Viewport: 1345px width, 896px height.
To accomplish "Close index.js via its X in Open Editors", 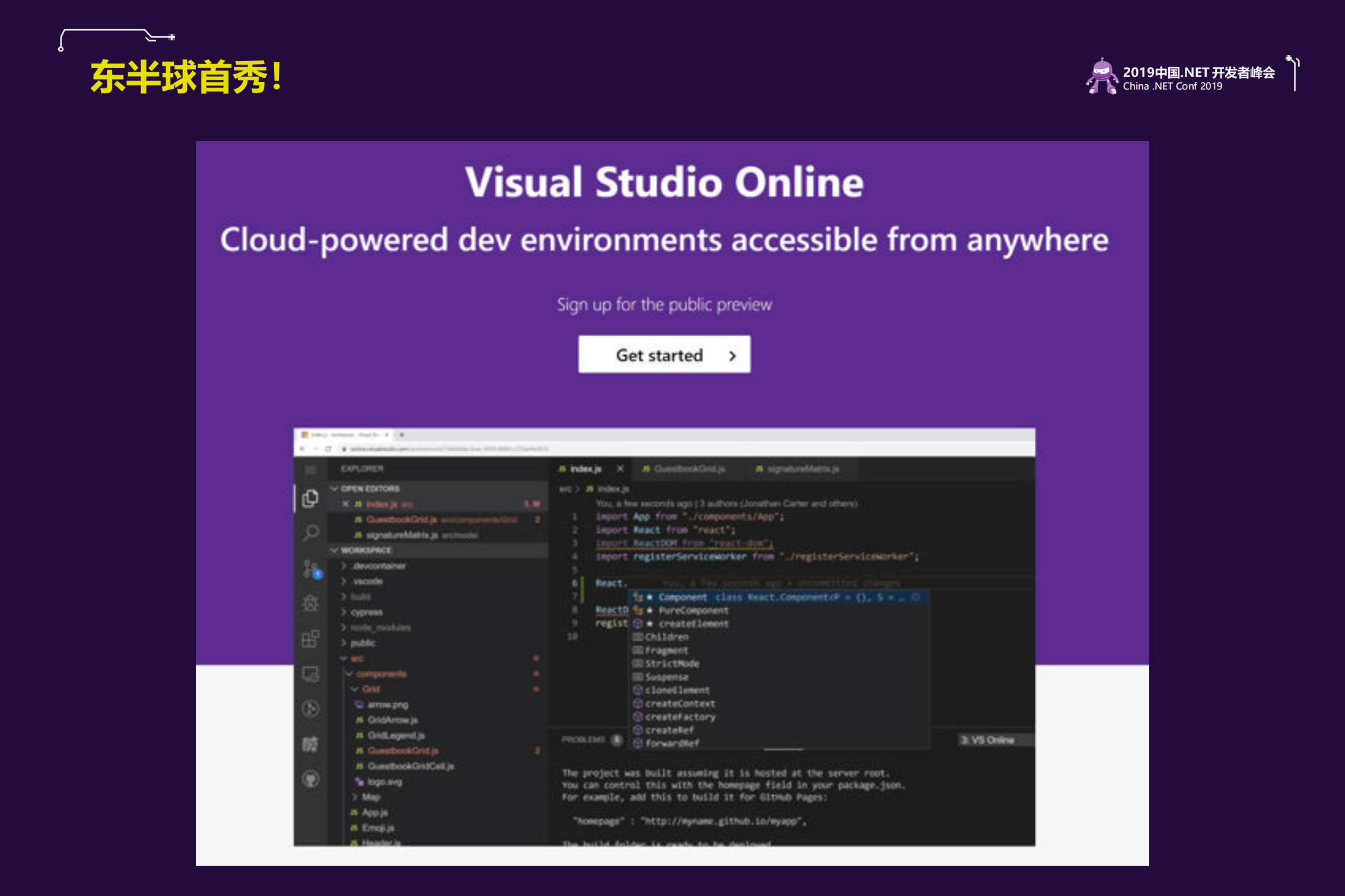I will coord(346,504).
